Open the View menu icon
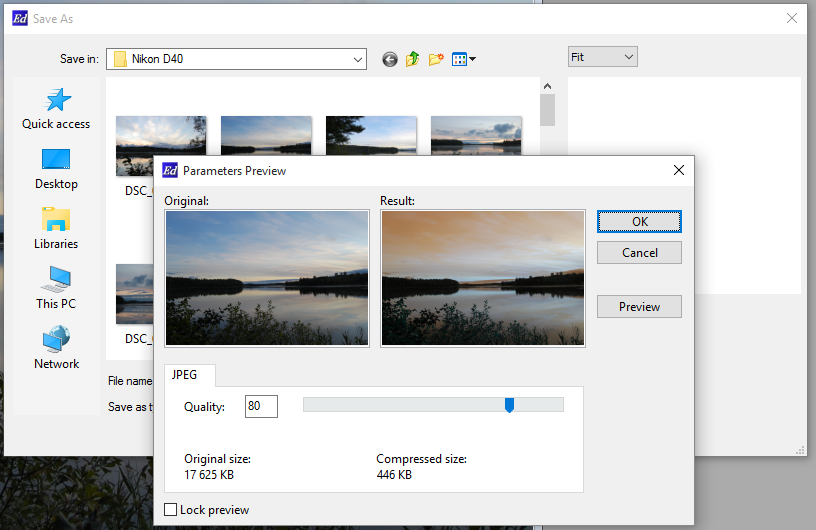Screen dimensions: 816x530 [463, 59]
